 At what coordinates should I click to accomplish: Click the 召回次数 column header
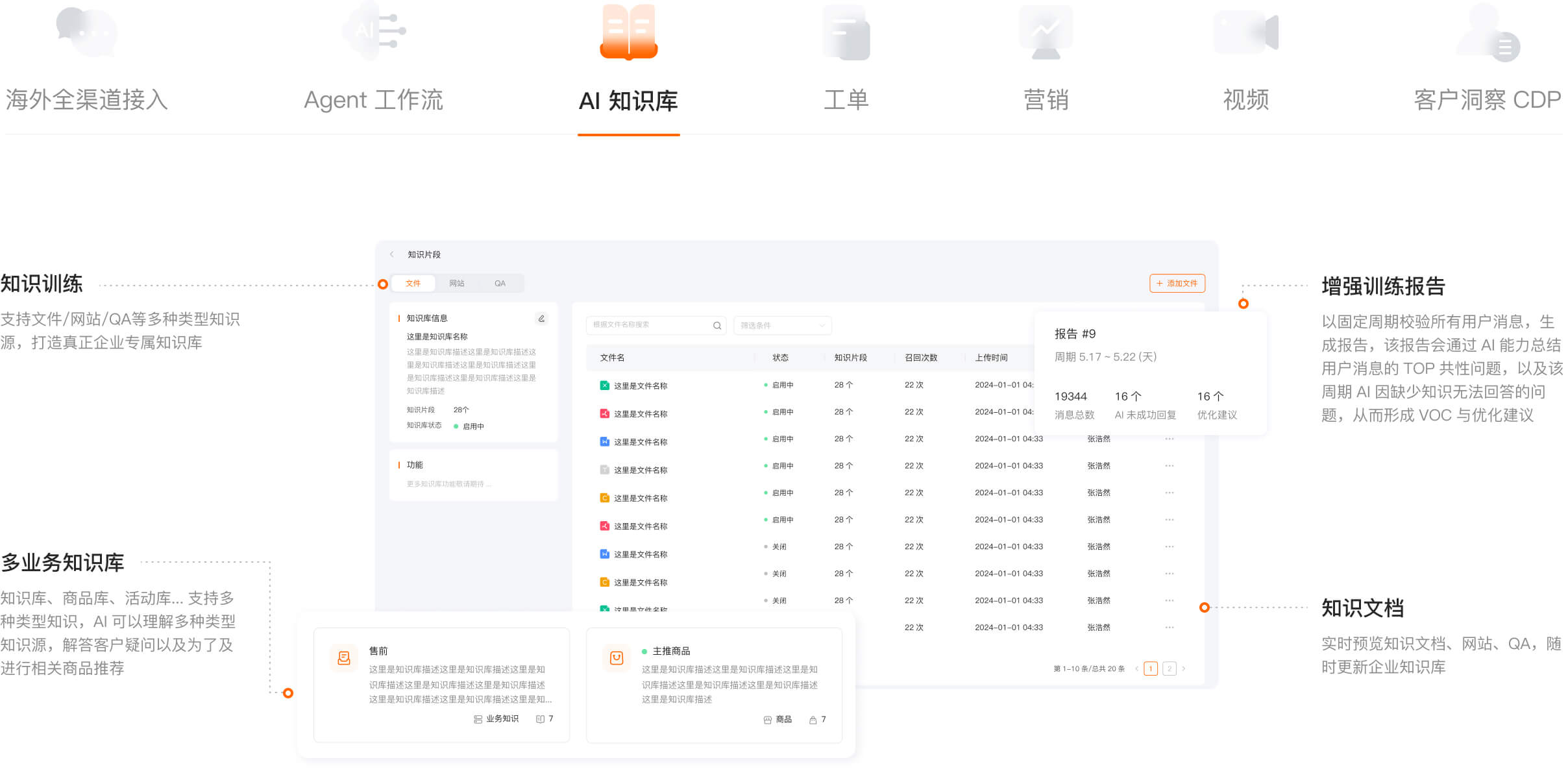click(x=921, y=358)
